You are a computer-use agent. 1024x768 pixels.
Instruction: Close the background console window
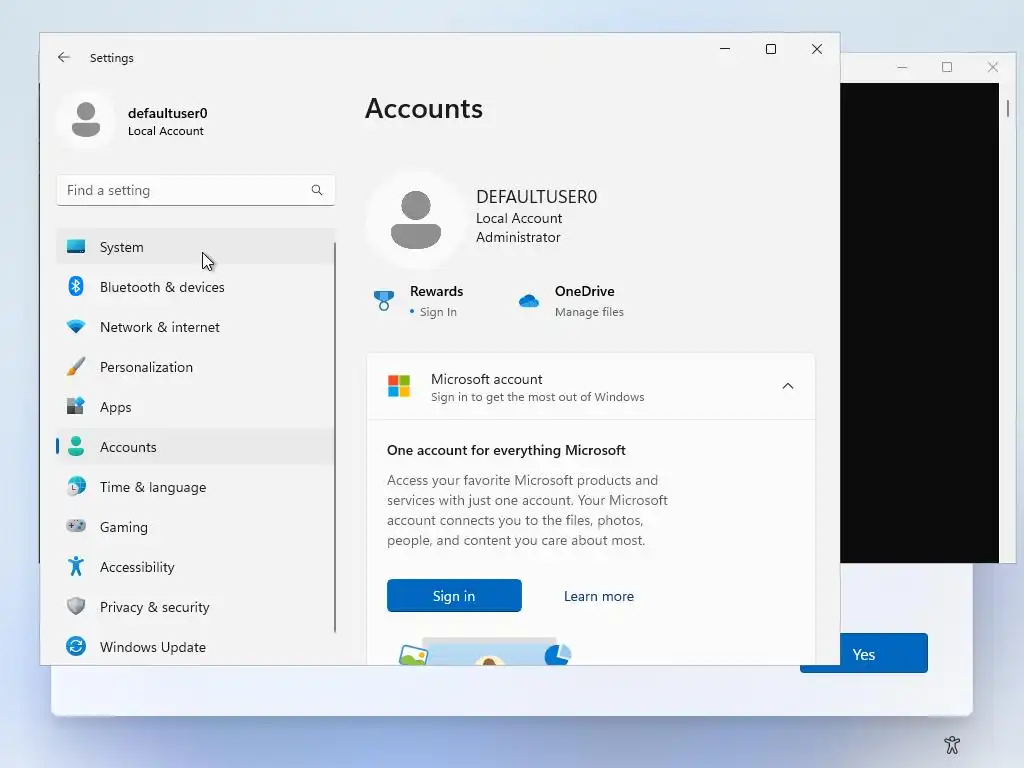point(993,67)
